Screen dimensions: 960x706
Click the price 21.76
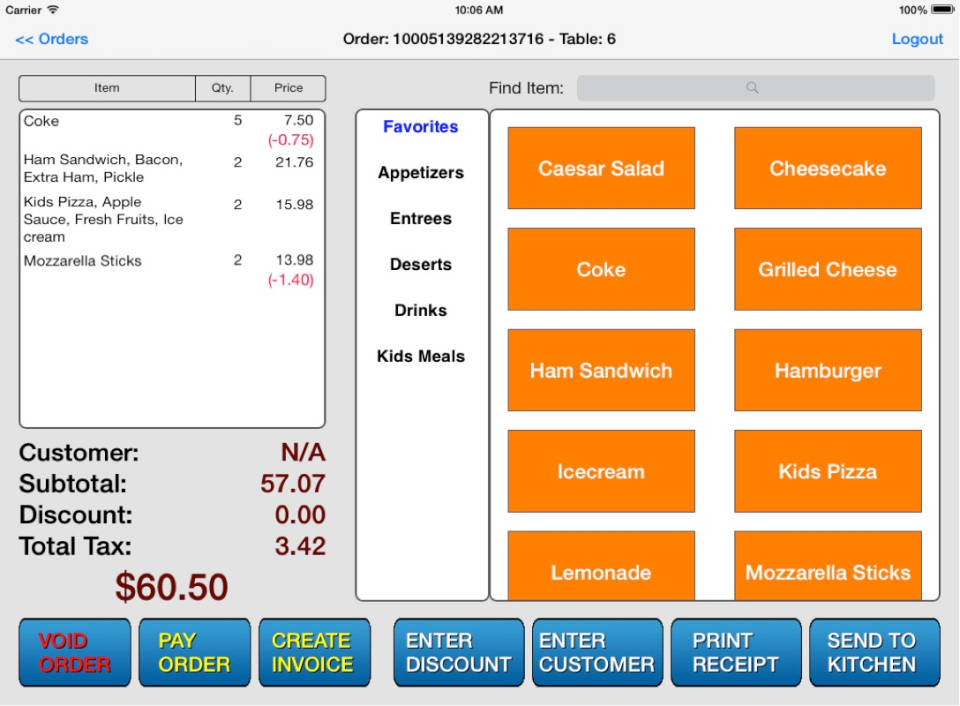[294, 162]
